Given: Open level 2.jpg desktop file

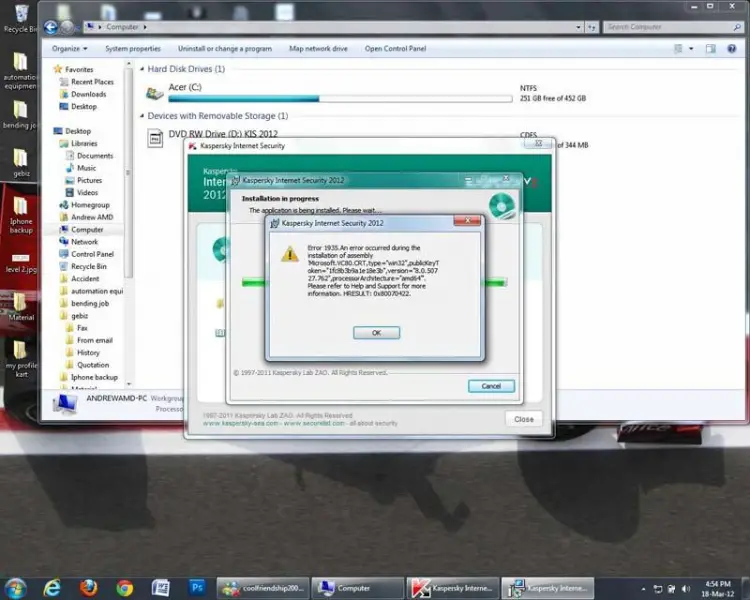Looking at the screenshot, I should [21, 263].
